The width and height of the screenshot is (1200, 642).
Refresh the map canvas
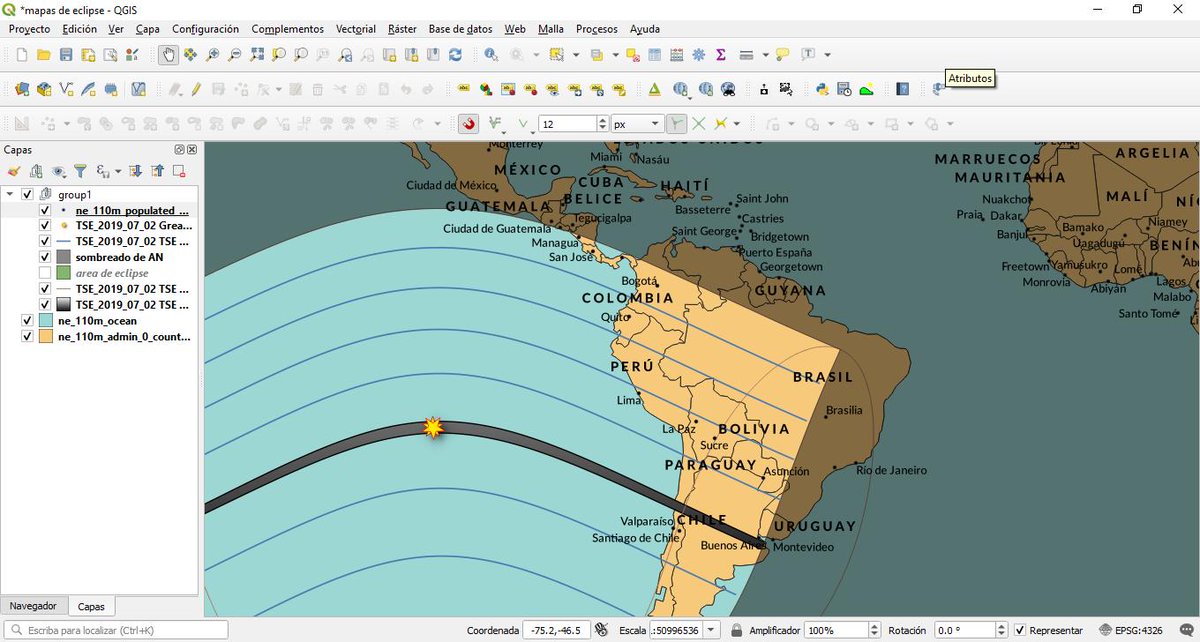point(456,55)
